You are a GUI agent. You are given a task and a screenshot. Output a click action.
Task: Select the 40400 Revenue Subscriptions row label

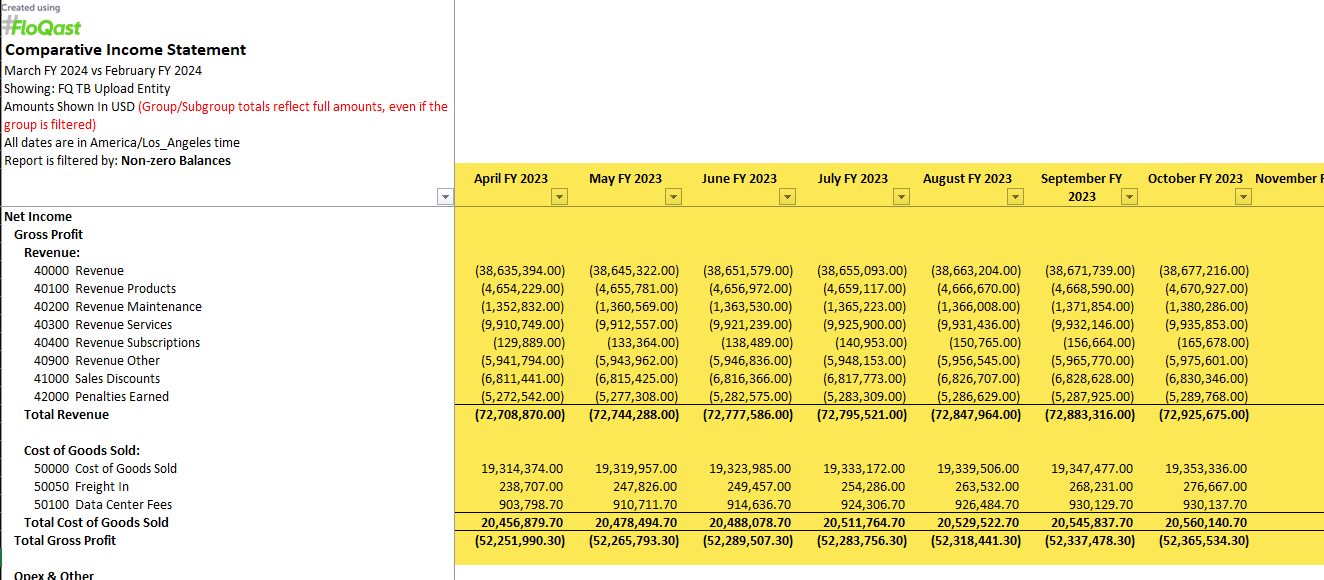pyautogui.click(x=117, y=343)
